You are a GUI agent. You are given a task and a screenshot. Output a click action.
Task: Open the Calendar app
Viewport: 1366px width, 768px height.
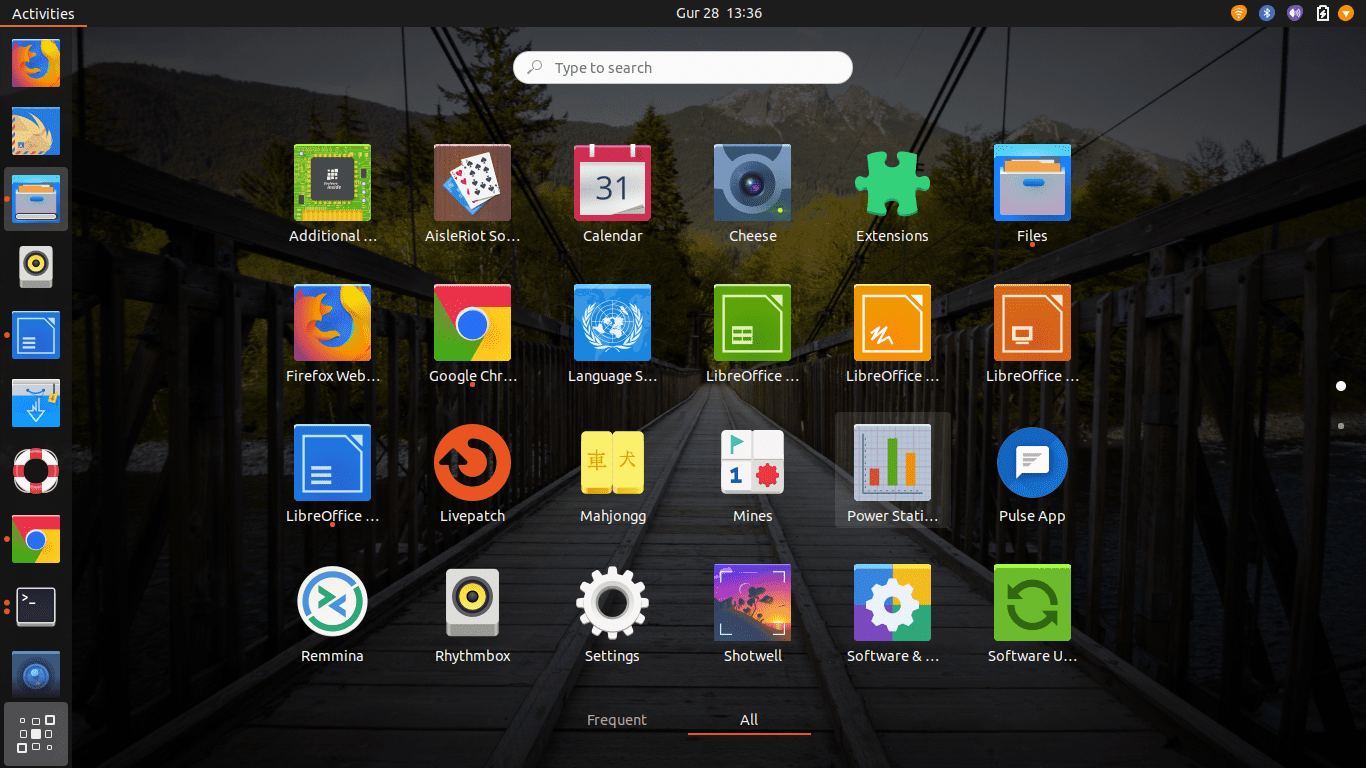(x=612, y=183)
